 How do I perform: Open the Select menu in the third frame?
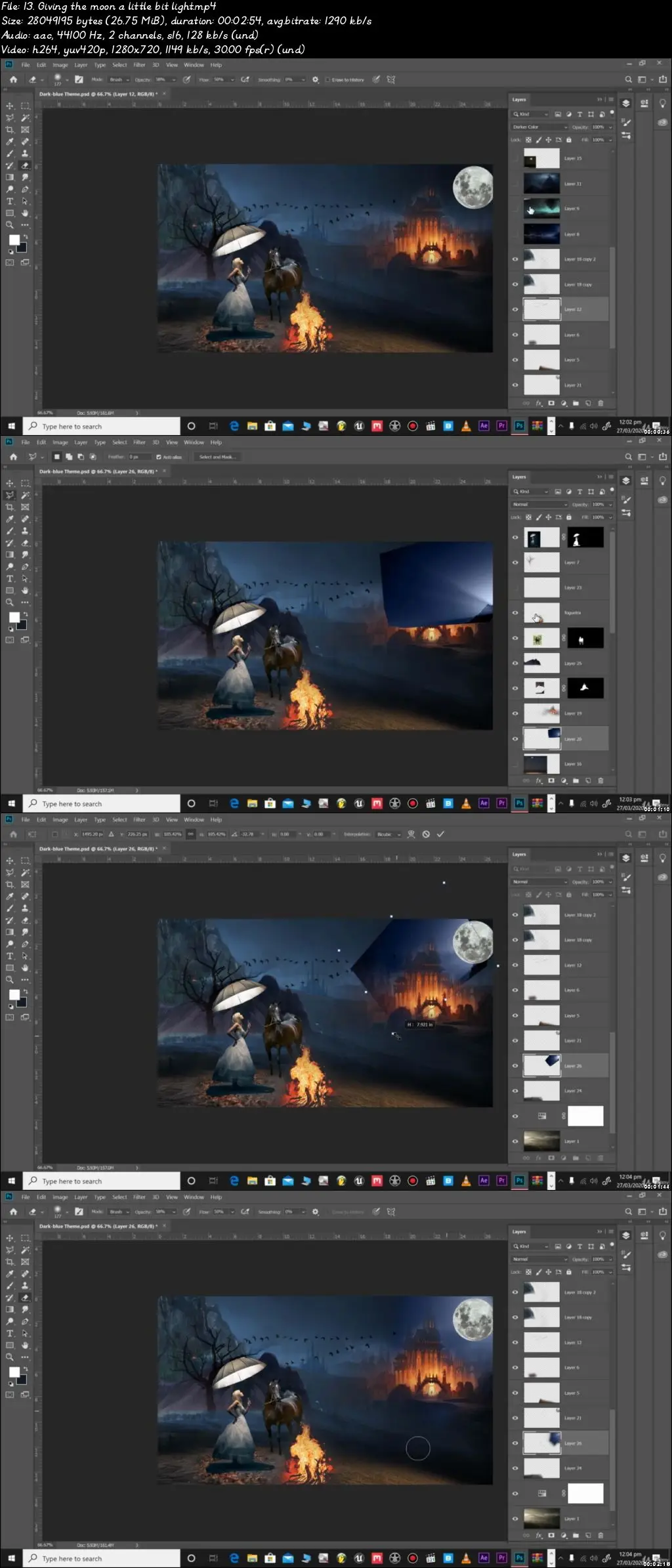(x=119, y=820)
